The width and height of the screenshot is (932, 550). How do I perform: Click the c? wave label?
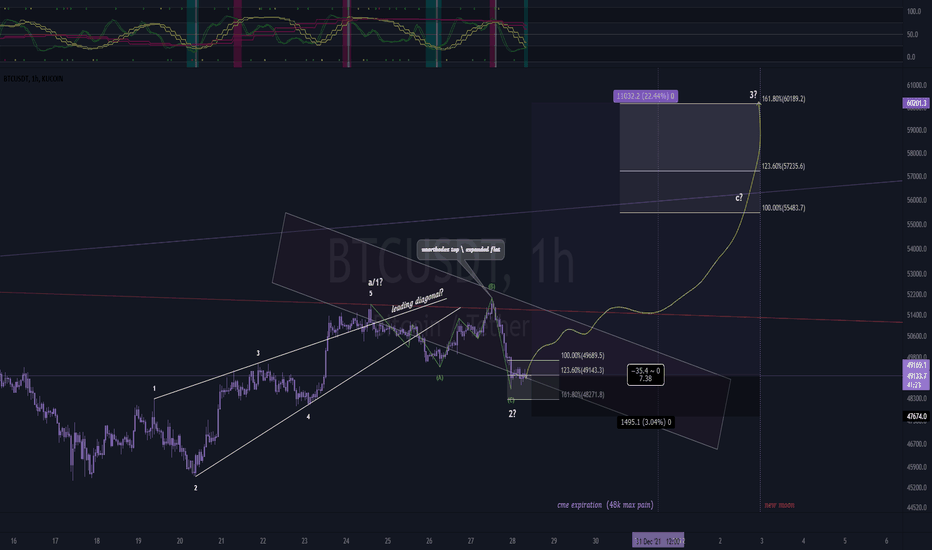739,197
